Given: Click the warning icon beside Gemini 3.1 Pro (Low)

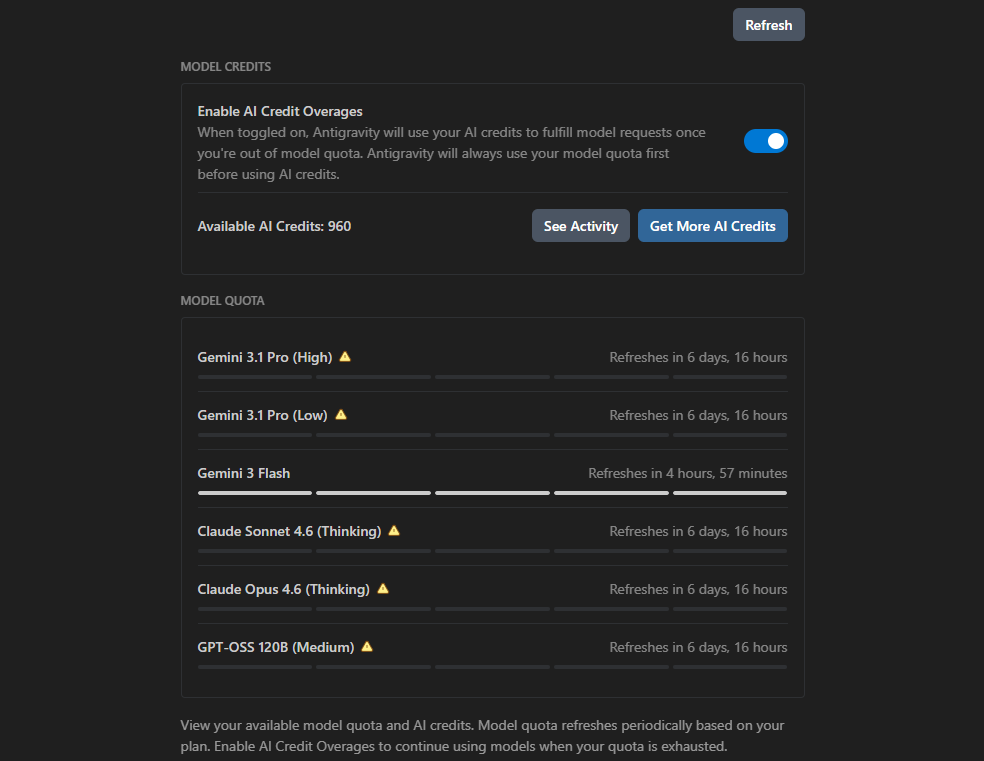Looking at the screenshot, I should click(x=341, y=415).
